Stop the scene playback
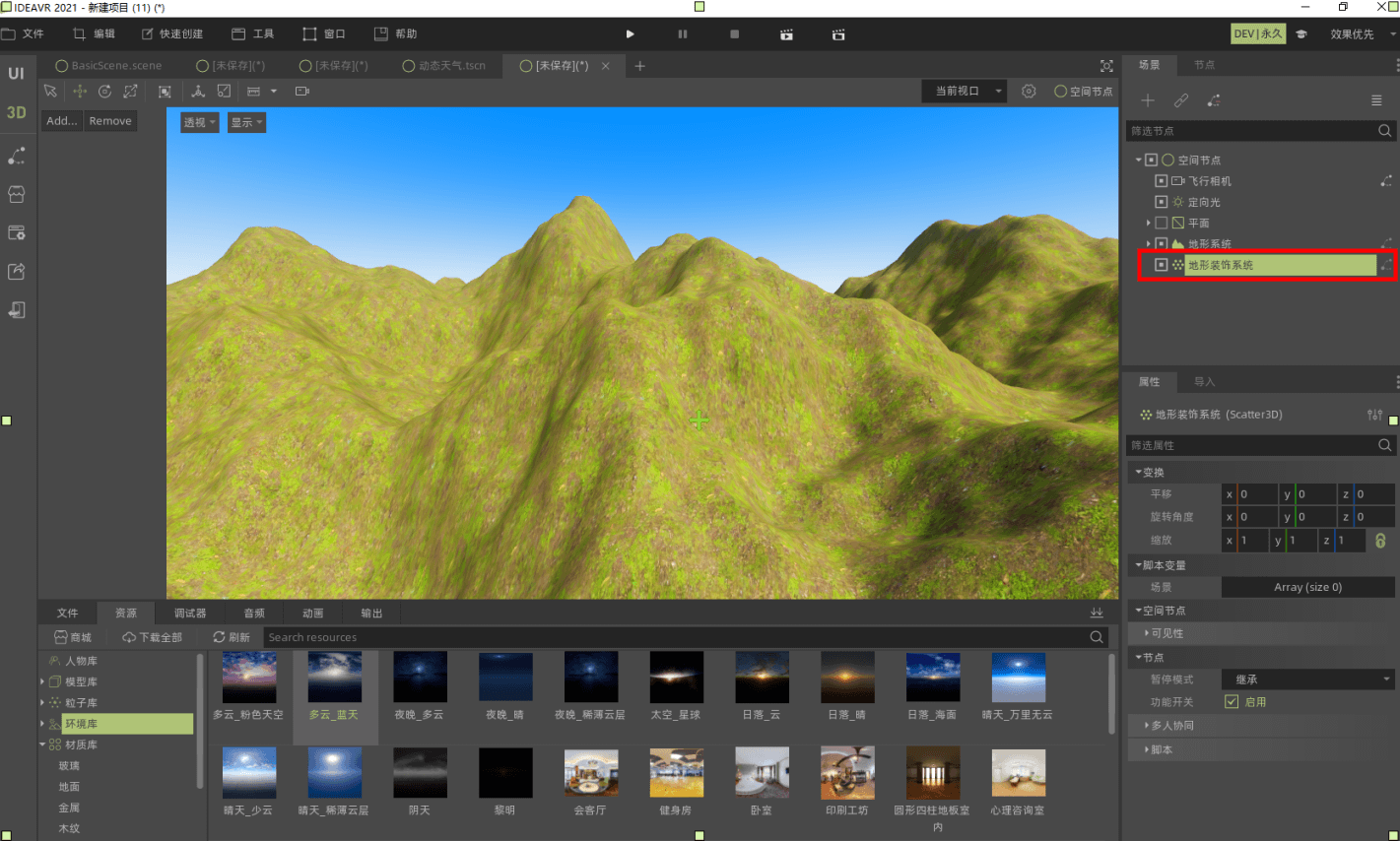This screenshot has height=841, width=1400. pyautogui.click(x=734, y=33)
